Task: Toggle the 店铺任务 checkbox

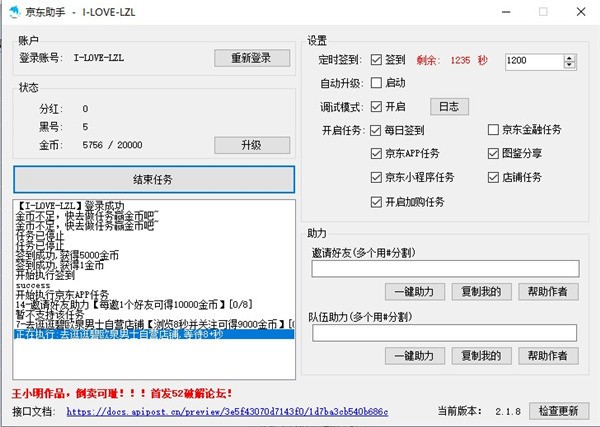Action: coord(493,178)
